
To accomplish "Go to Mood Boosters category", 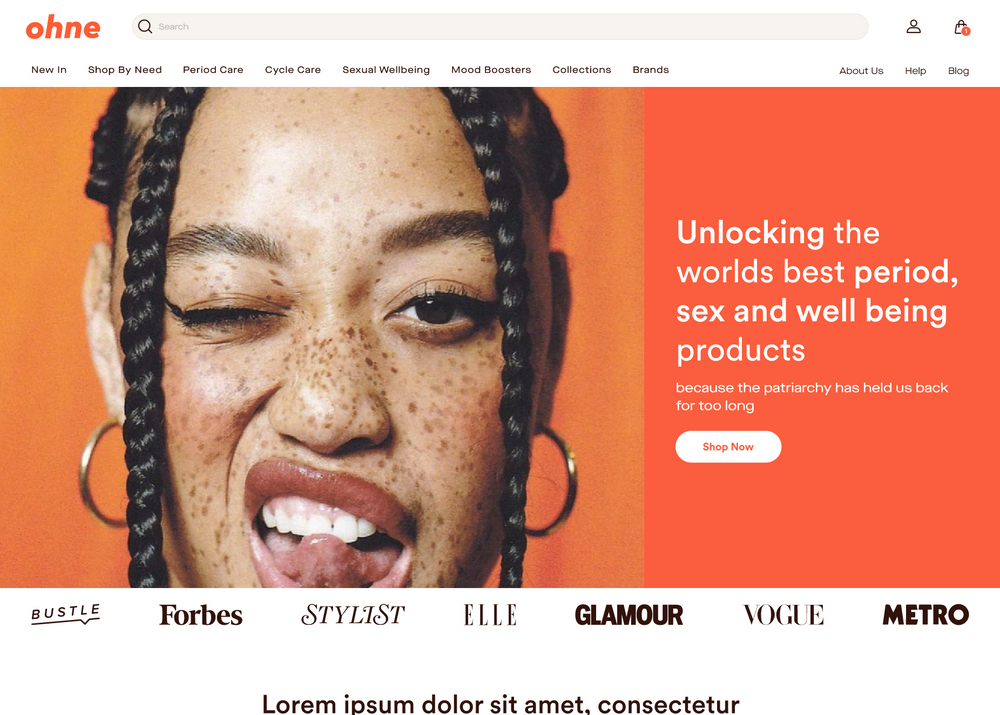I will [491, 70].
